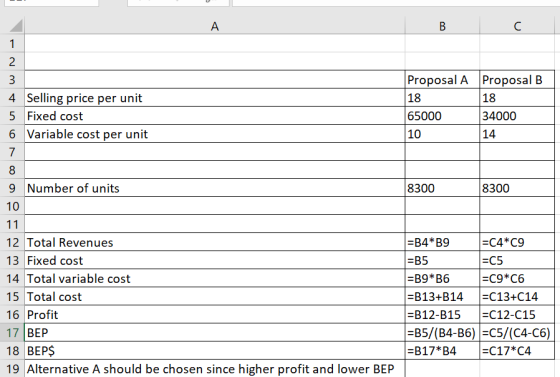Click formula cell =C17*C4
Screen dimensions: 560x377
tap(517, 351)
